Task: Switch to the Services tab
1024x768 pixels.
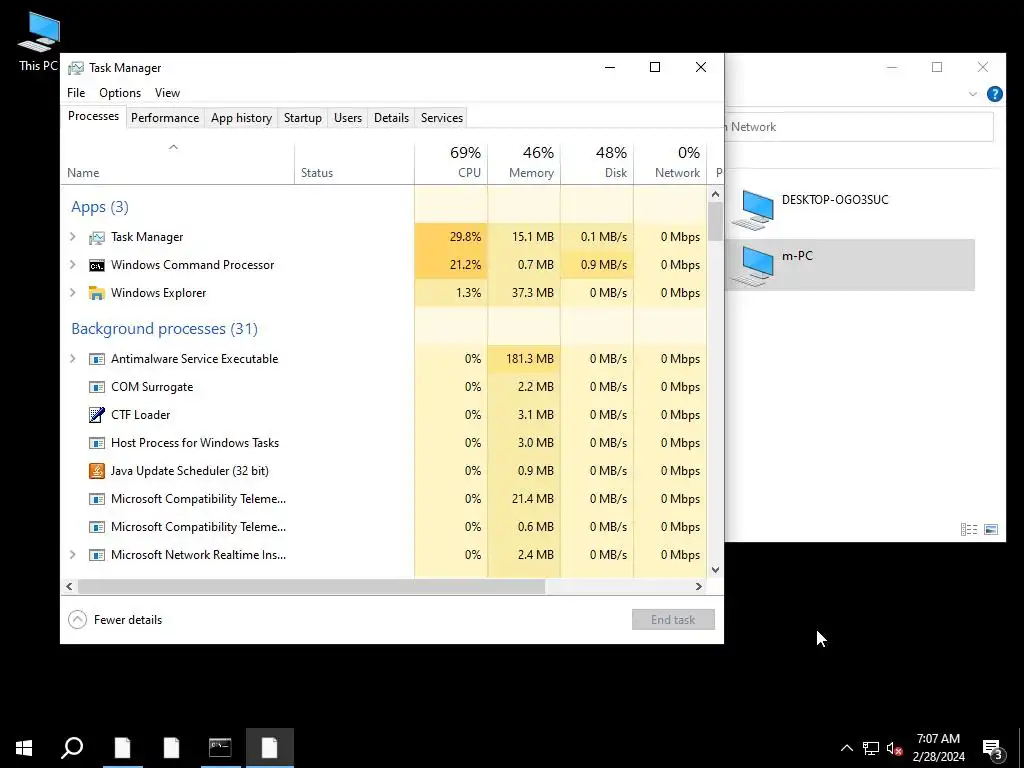Action: click(441, 118)
